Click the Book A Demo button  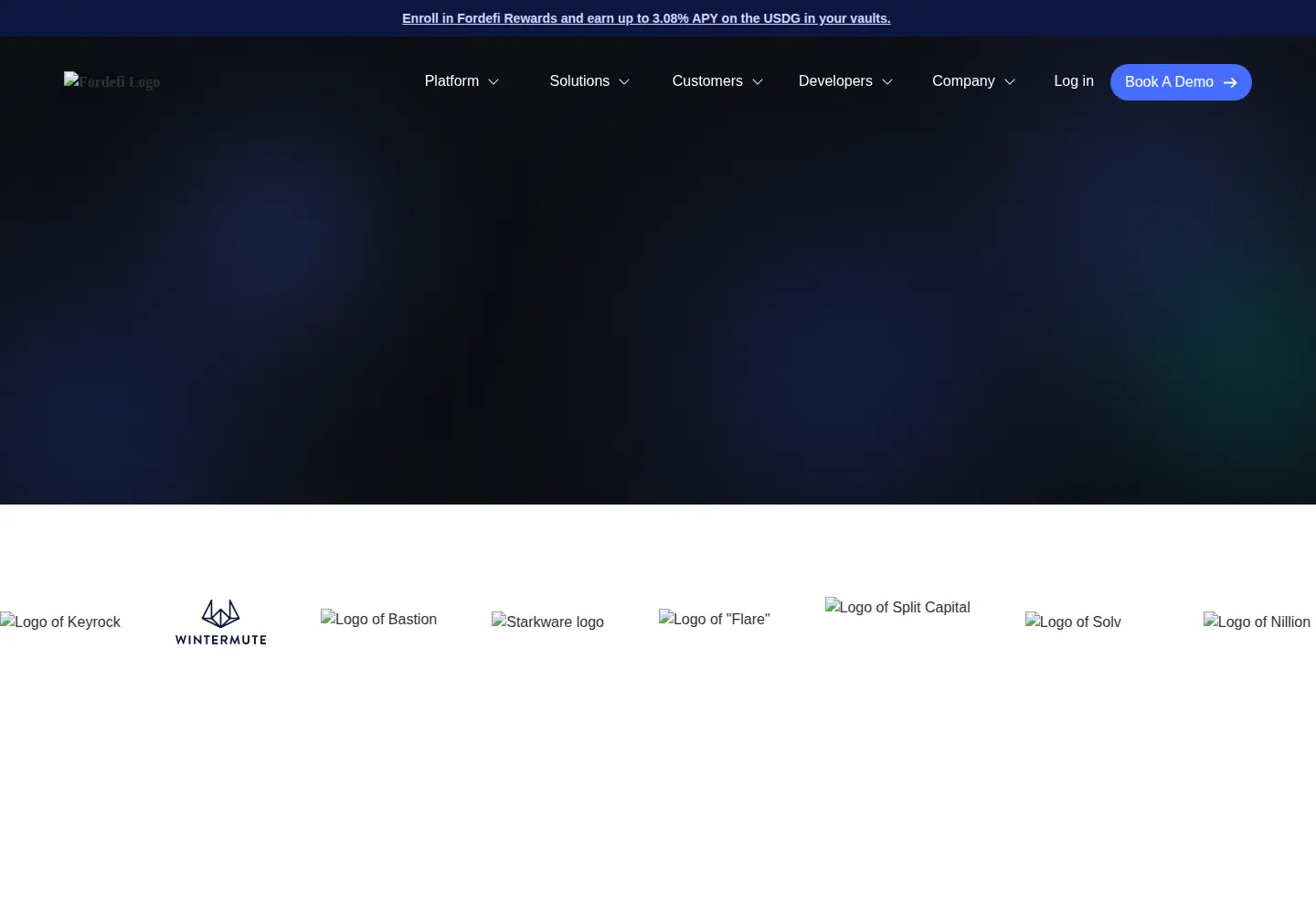(1181, 82)
